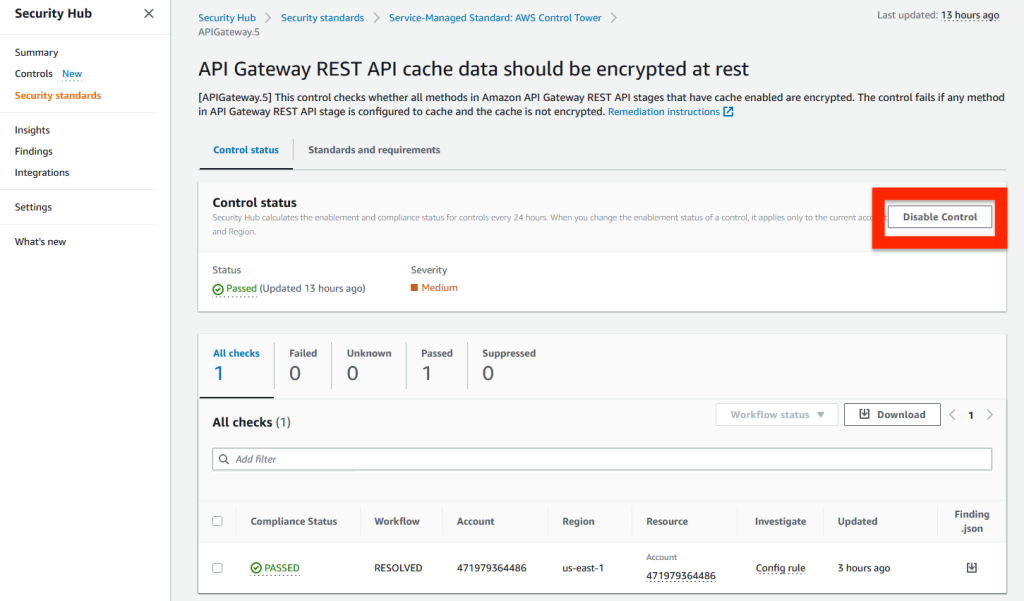Select all checks with the header checkbox
The image size is (1024, 601).
218,521
